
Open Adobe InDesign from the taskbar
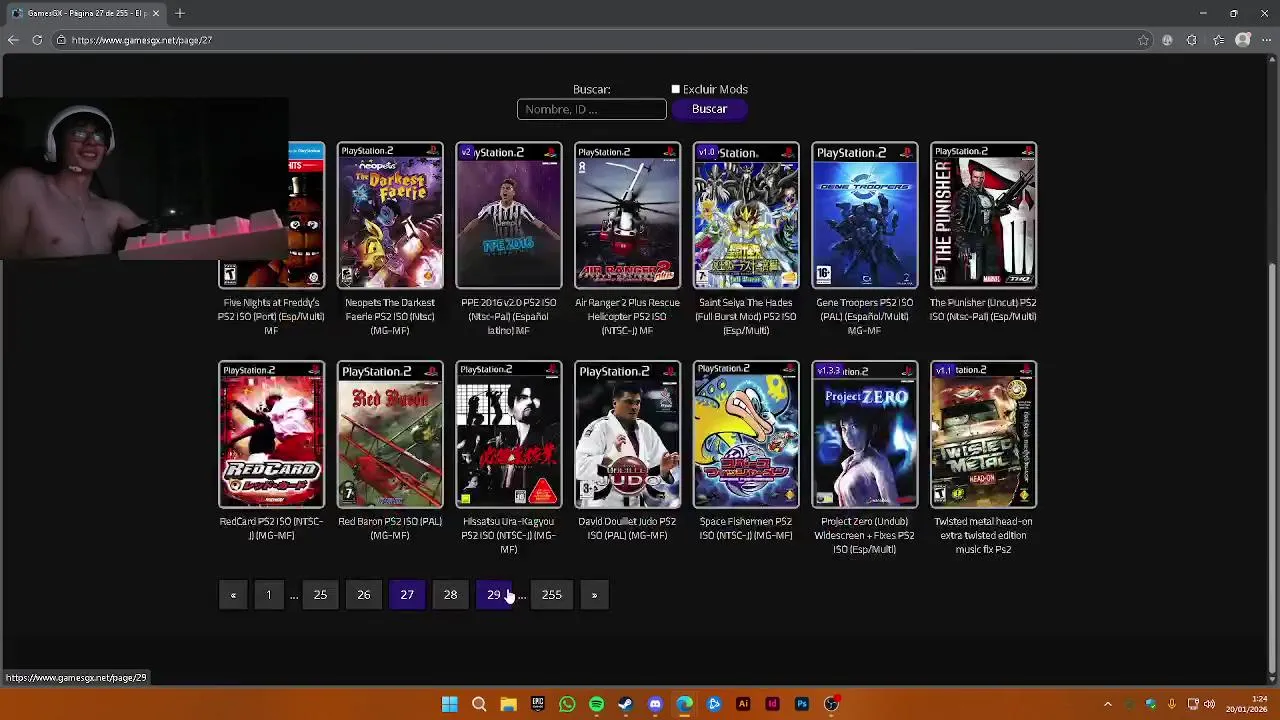772,704
